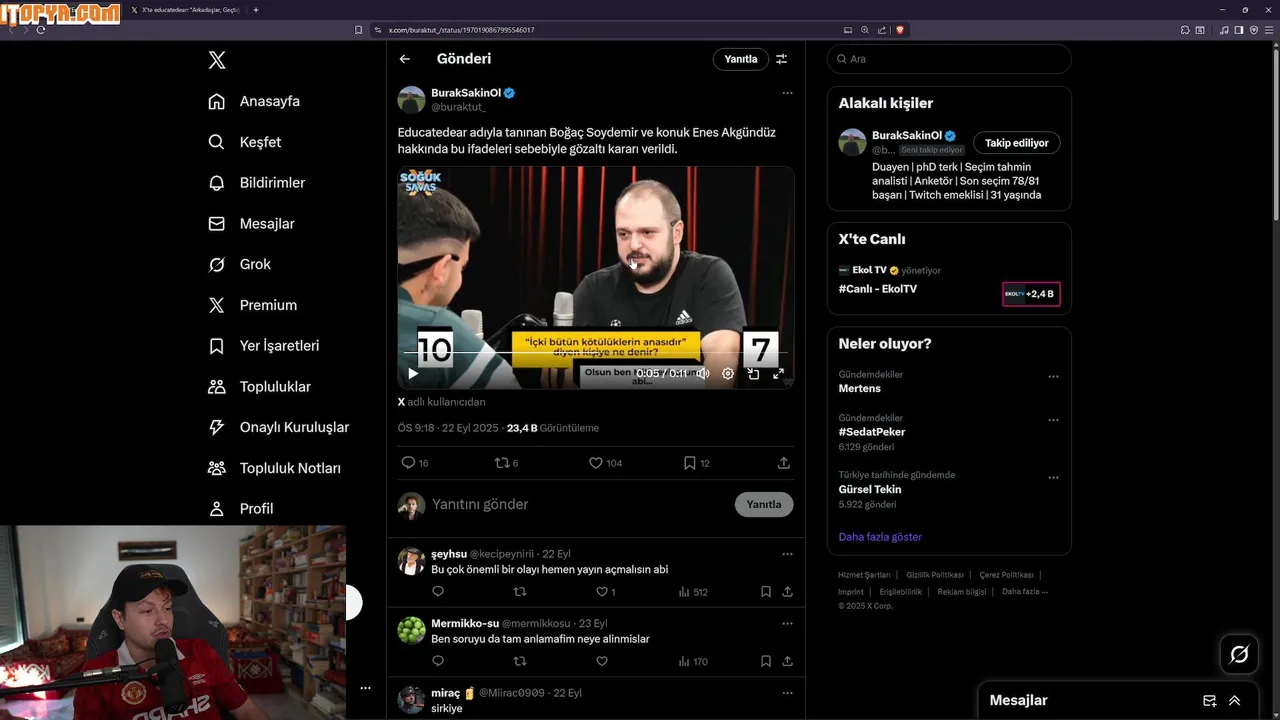The height and width of the screenshot is (720, 1280).
Task: Open video settings gear
Action: [x=728, y=374]
